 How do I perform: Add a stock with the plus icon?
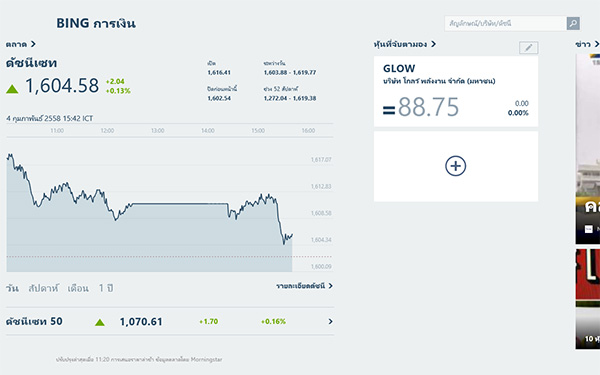pyautogui.click(x=455, y=166)
